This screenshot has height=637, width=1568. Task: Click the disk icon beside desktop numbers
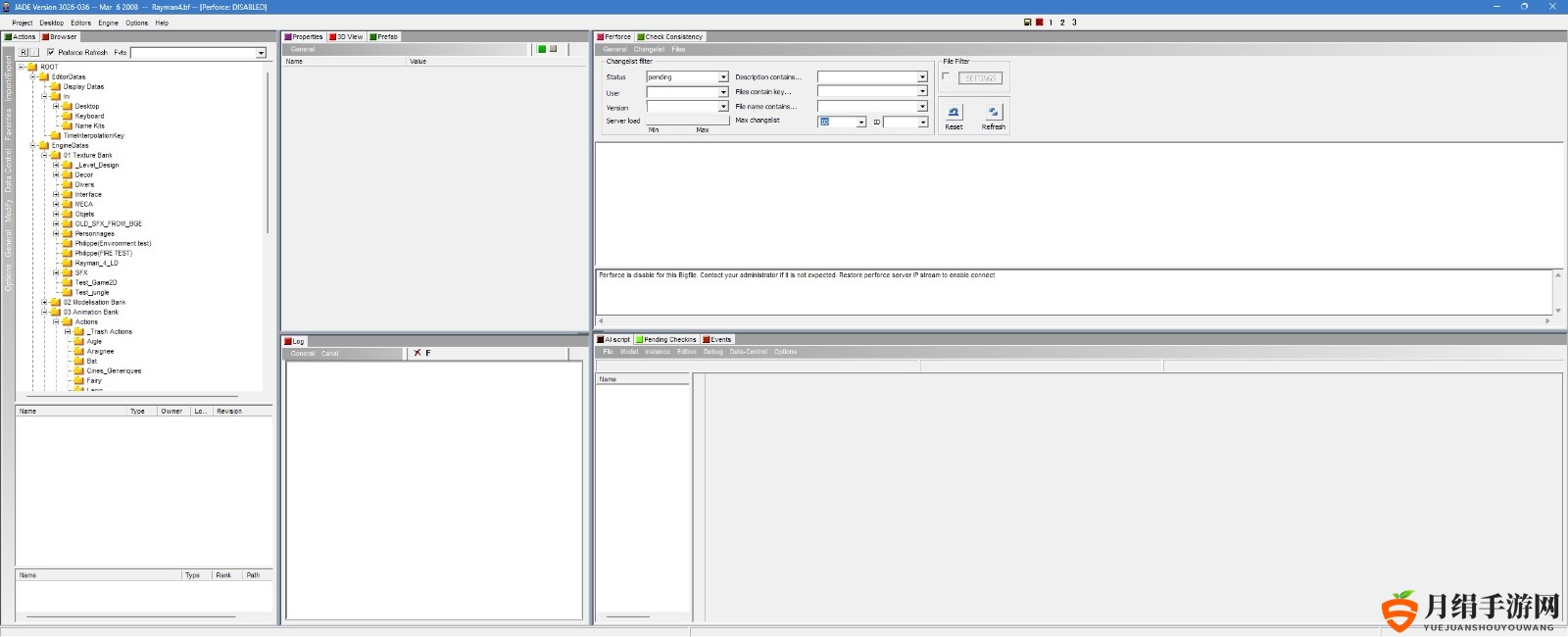click(1027, 22)
